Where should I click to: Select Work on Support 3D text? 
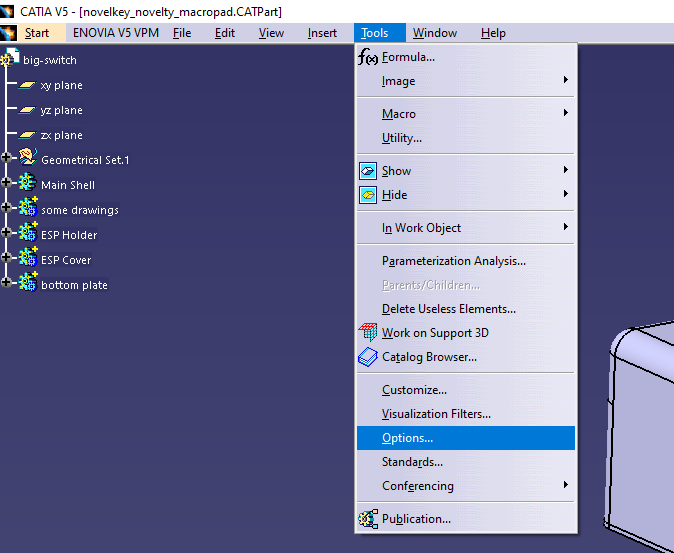(435, 333)
